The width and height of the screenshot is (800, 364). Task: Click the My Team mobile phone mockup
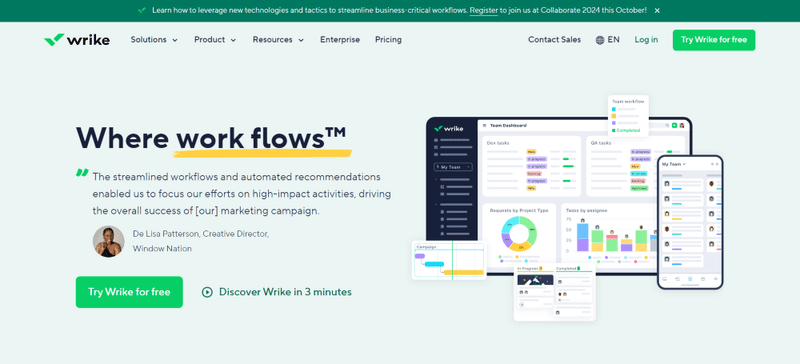tap(690, 222)
